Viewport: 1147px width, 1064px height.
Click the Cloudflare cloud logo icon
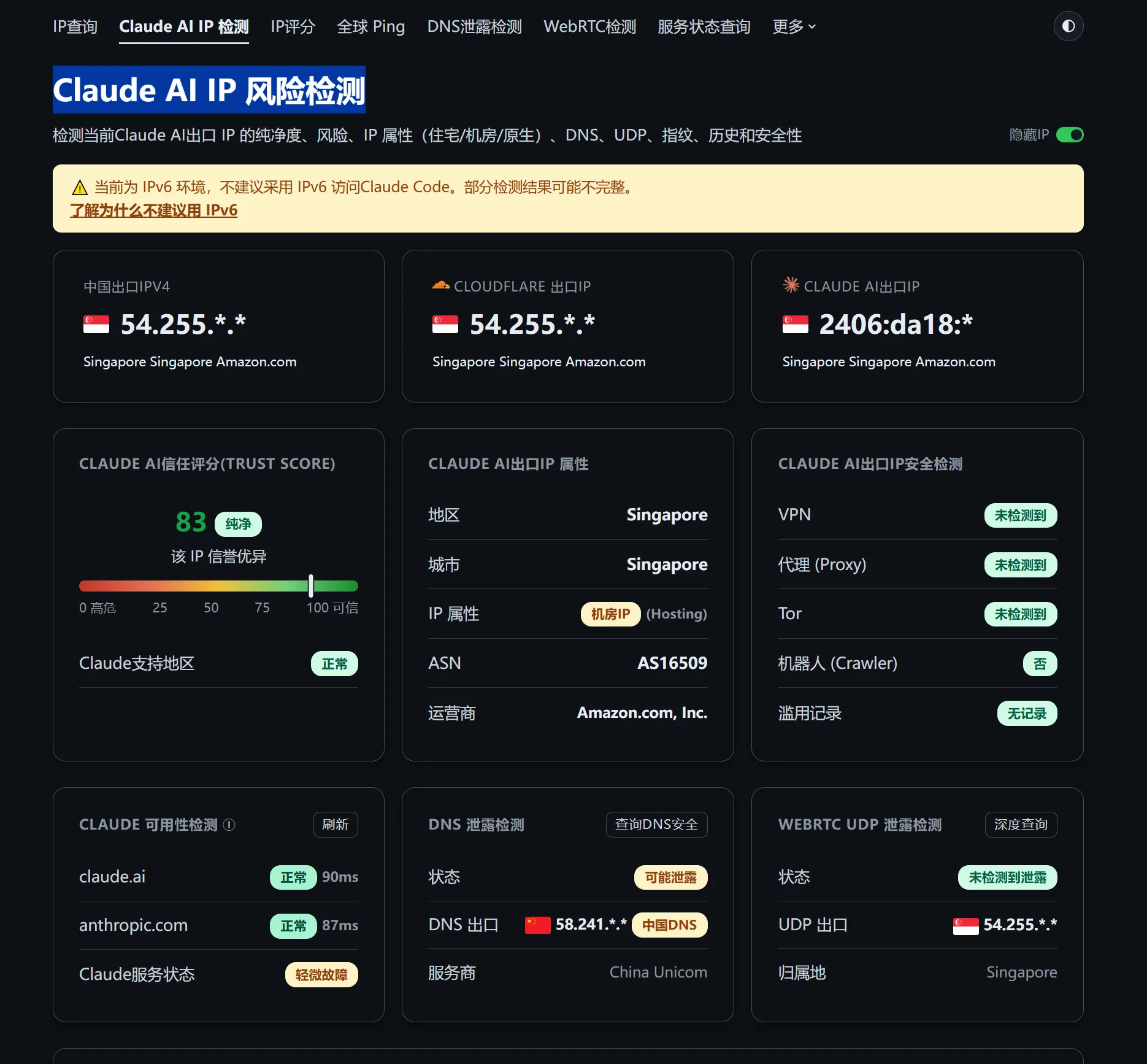(x=440, y=285)
